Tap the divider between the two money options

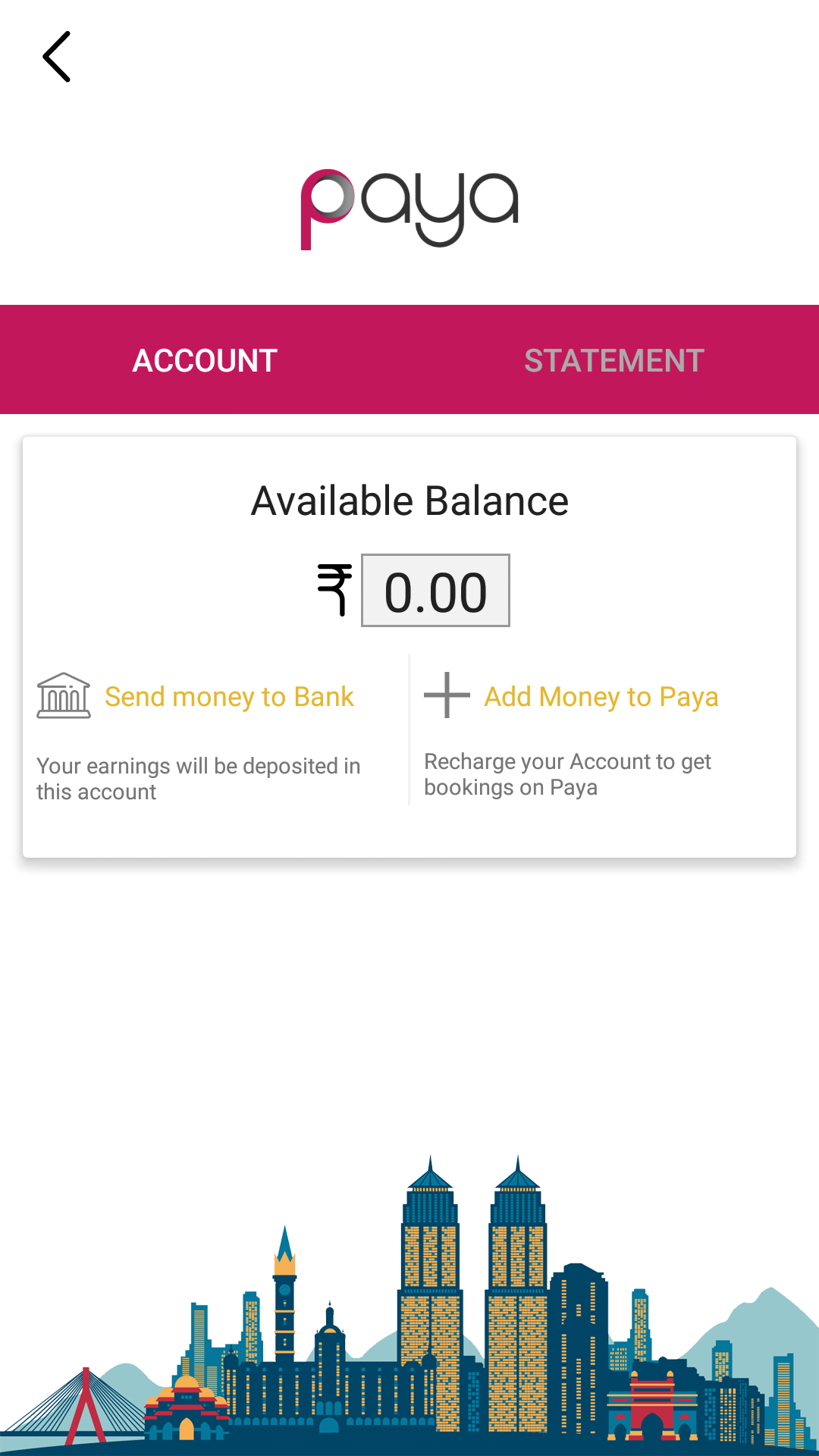click(x=409, y=730)
